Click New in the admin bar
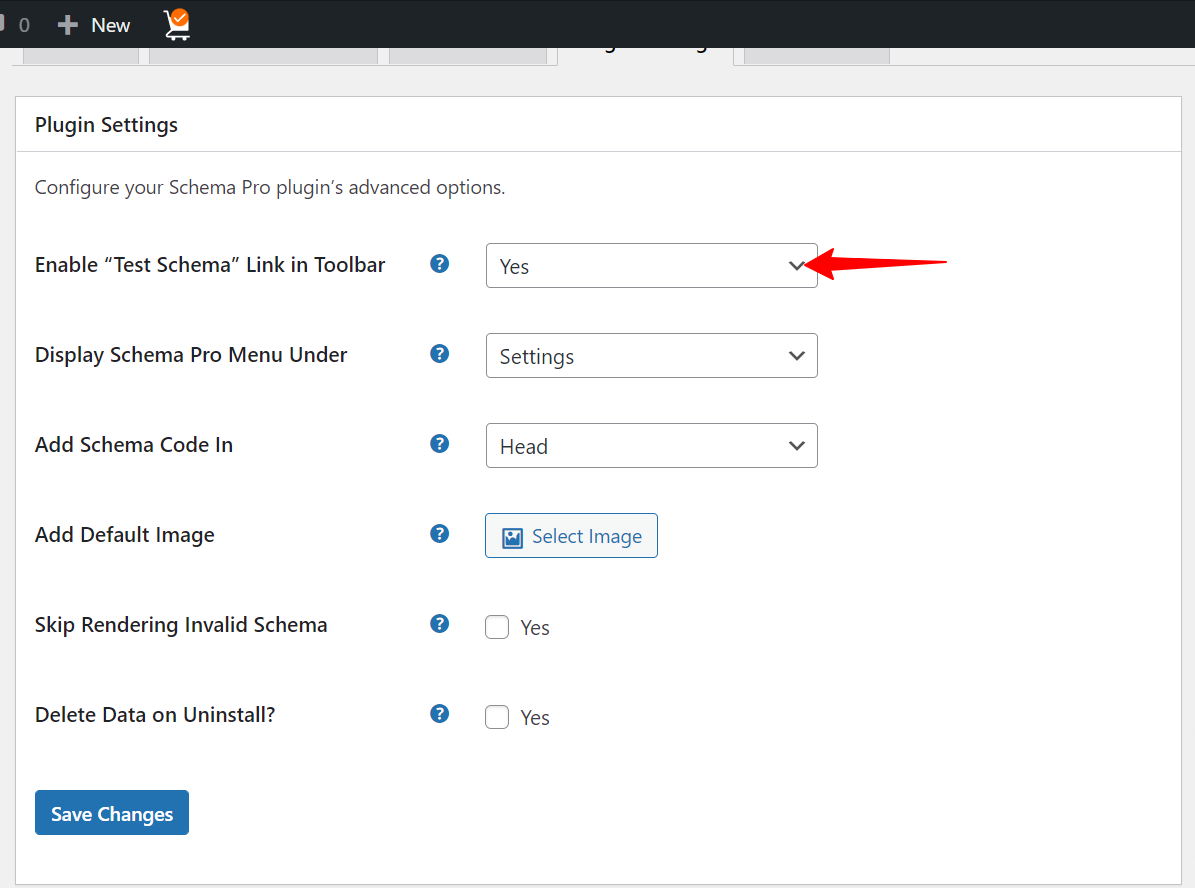The height and width of the screenshot is (888, 1195). [110, 25]
